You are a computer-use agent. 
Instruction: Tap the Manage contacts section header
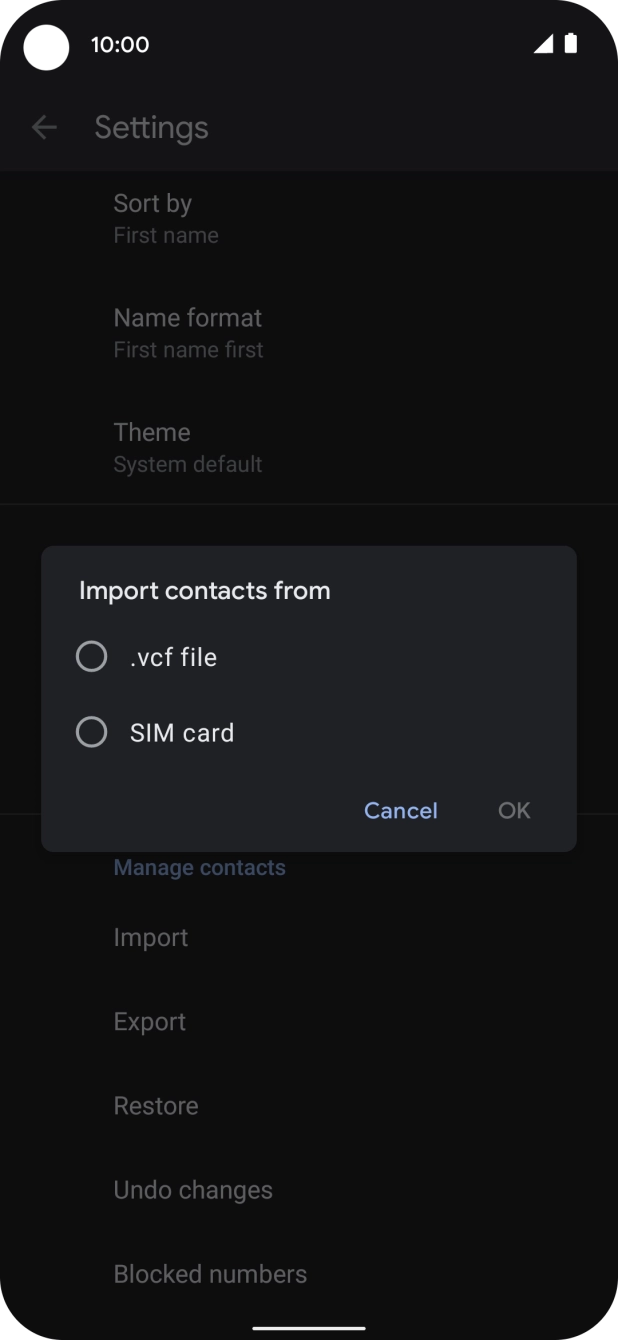[199, 867]
